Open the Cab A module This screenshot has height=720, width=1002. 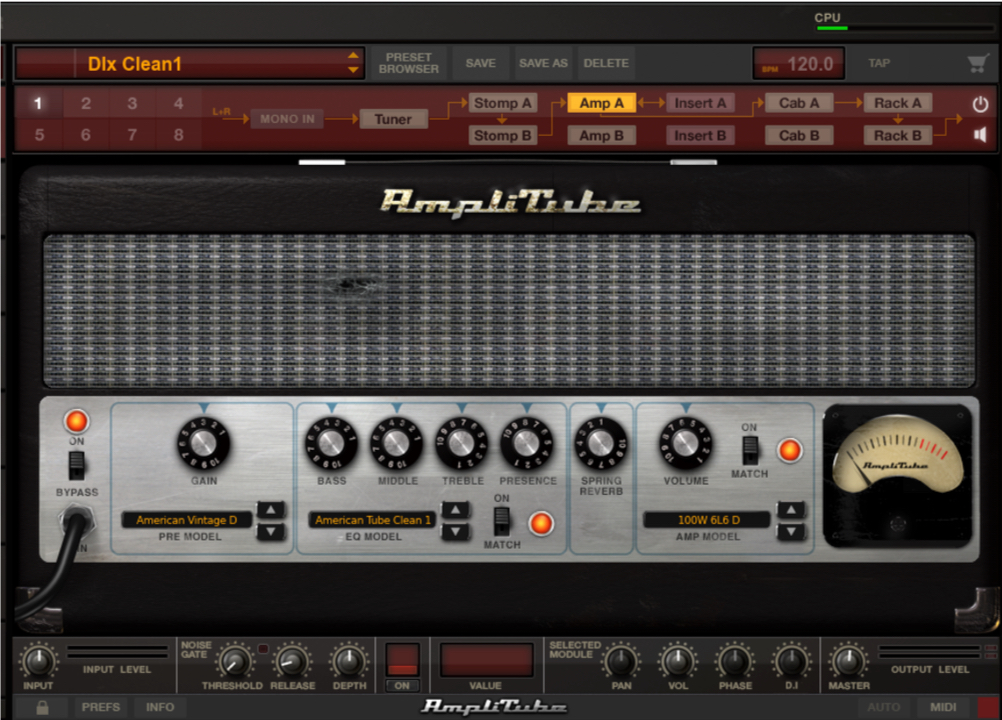(x=799, y=103)
